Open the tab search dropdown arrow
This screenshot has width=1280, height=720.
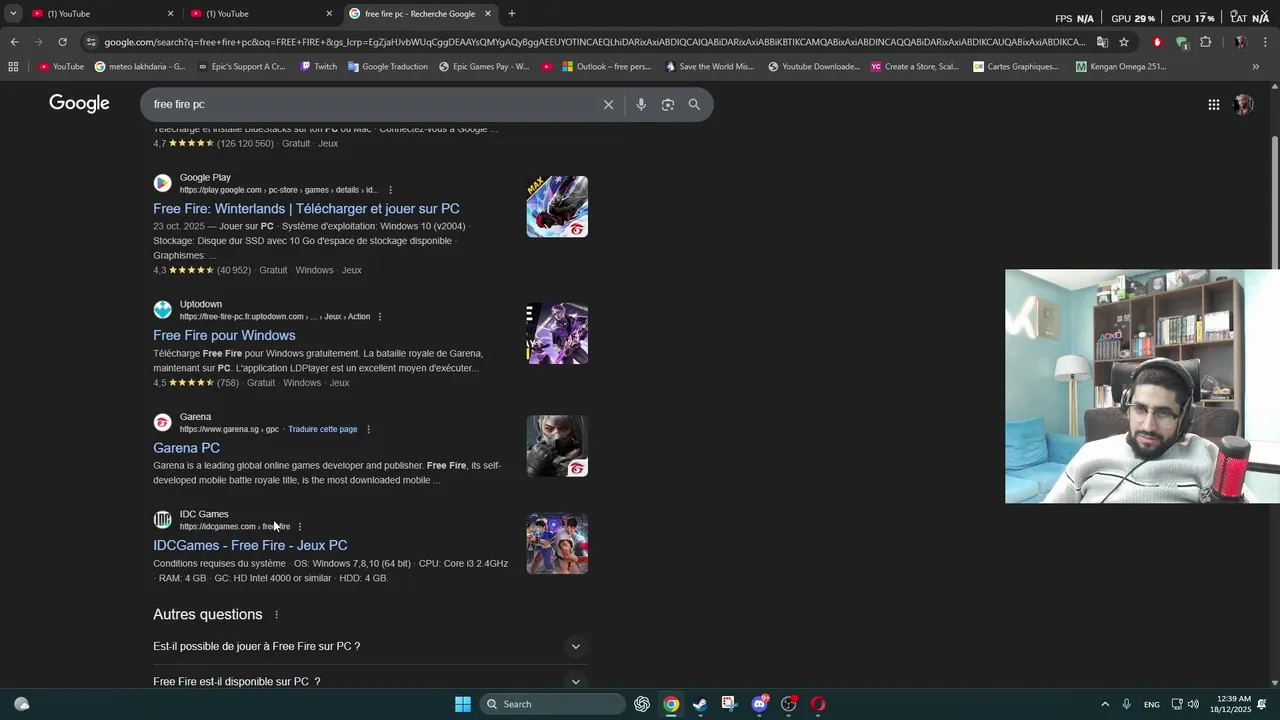pos(12,13)
